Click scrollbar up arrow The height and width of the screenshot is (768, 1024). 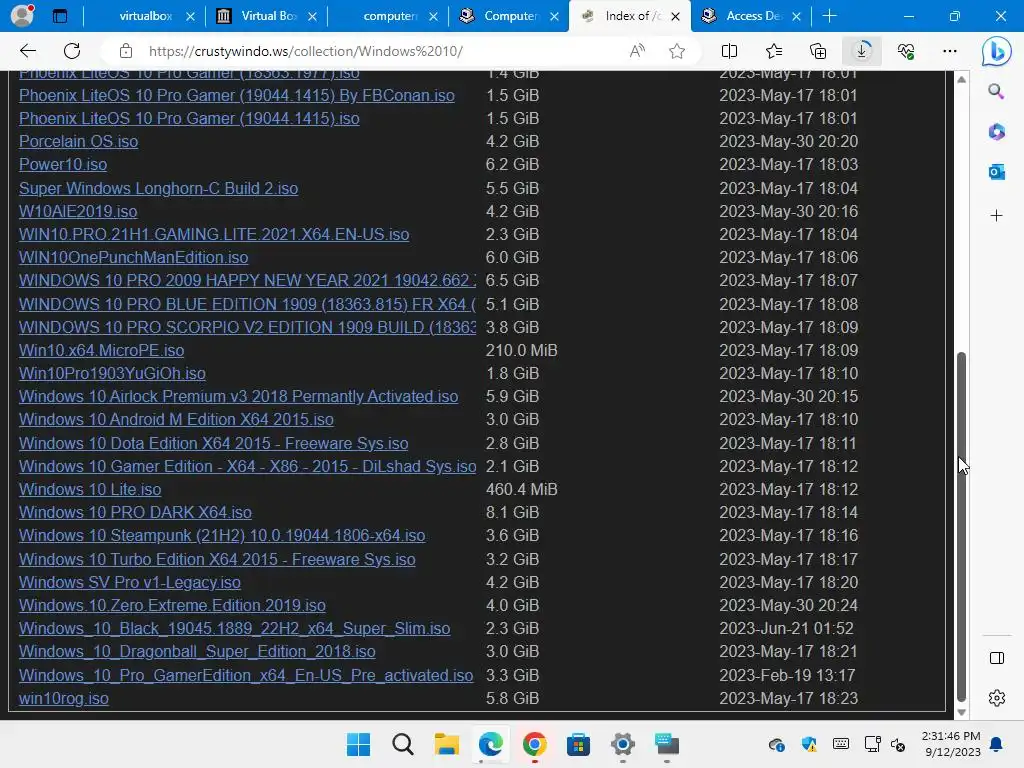(x=961, y=79)
